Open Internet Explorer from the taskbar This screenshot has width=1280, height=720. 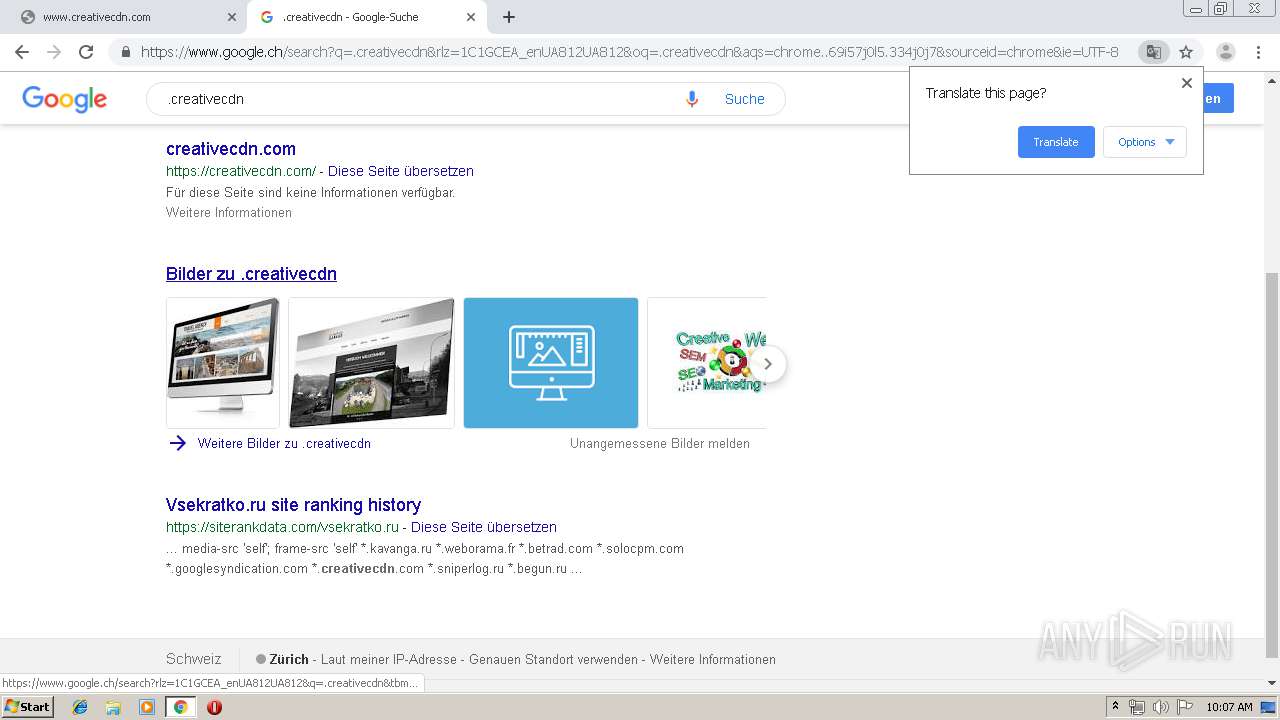click(80, 707)
